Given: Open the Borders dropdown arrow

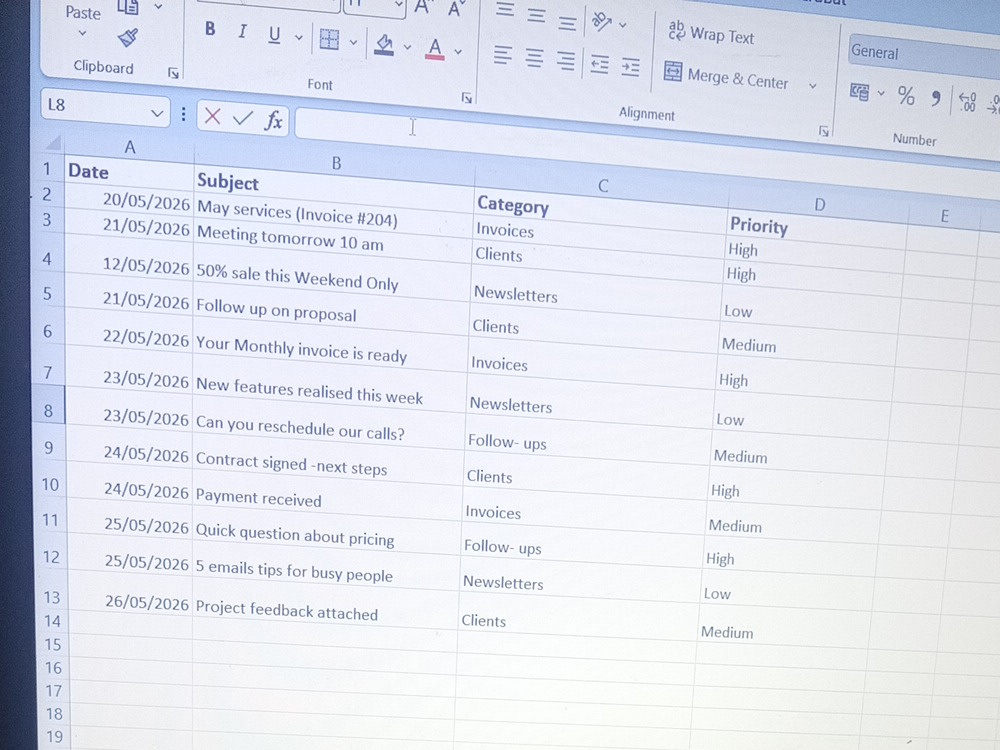Looking at the screenshot, I should (353, 43).
